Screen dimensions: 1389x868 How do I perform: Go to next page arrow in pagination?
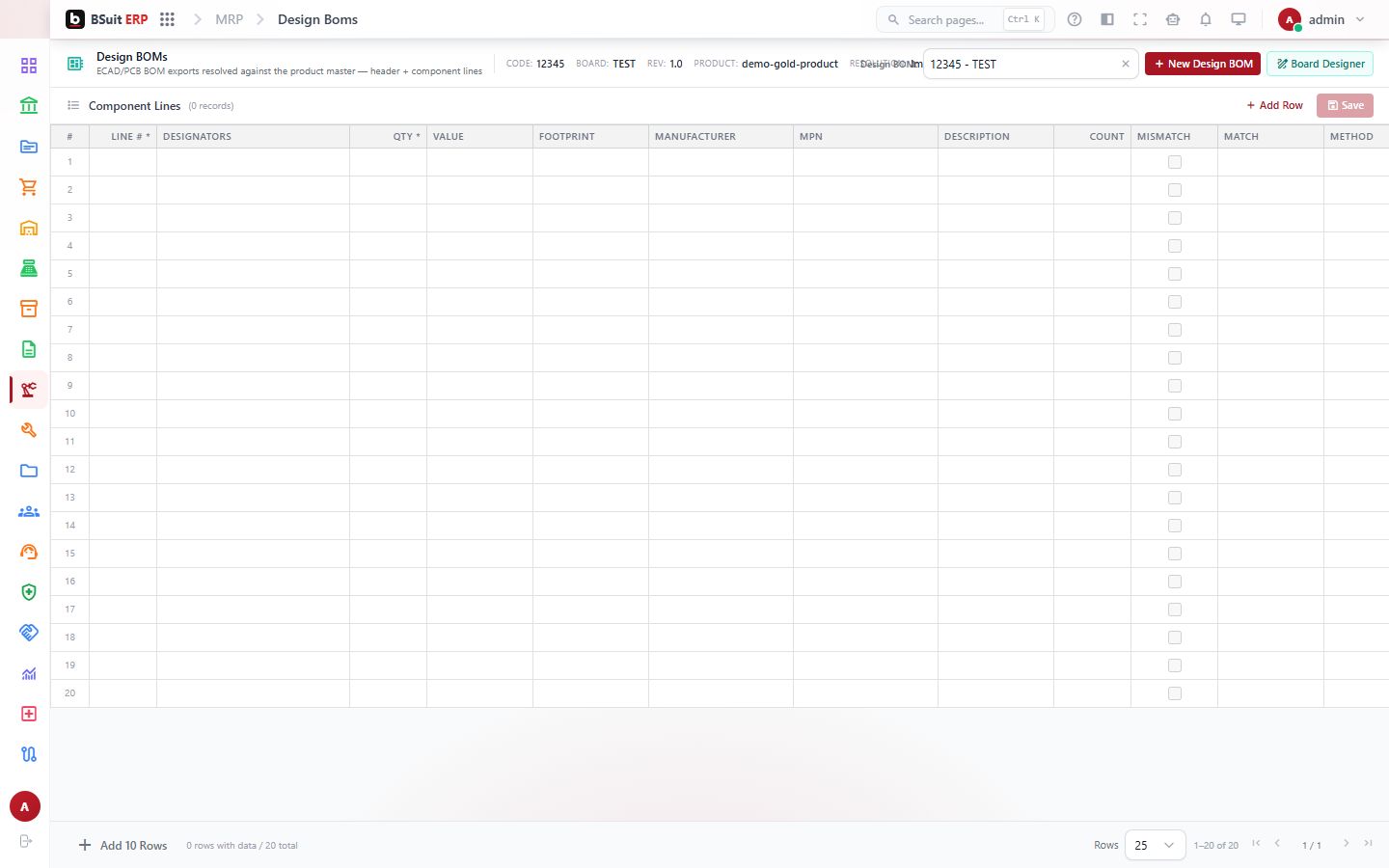1346,844
